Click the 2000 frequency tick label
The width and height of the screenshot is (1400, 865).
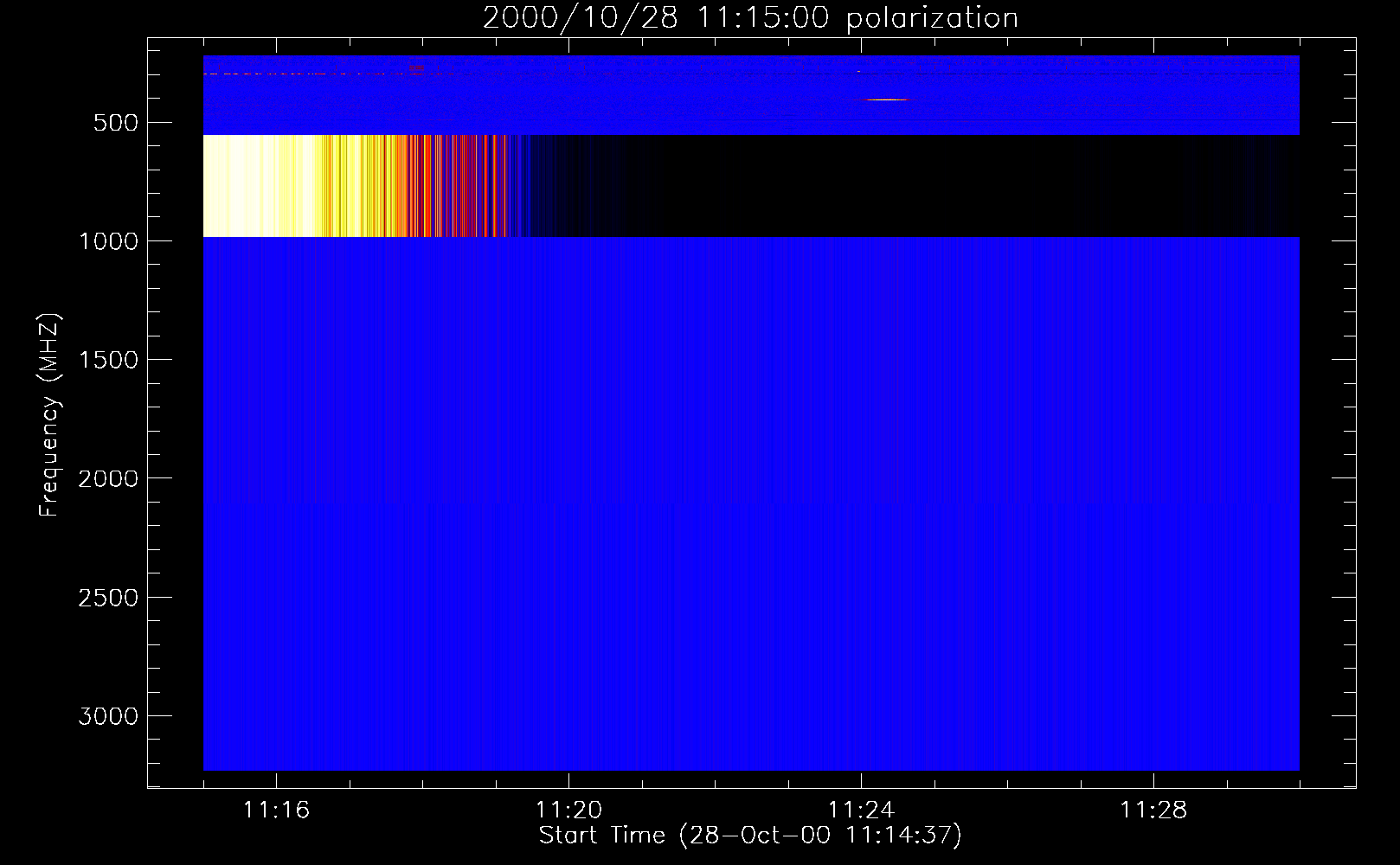[x=108, y=479]
